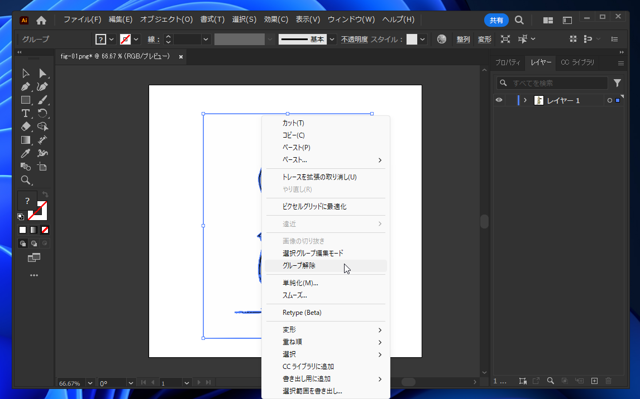
Task: Click the target circle of レイヤー 1
Action: coord(609,100)
